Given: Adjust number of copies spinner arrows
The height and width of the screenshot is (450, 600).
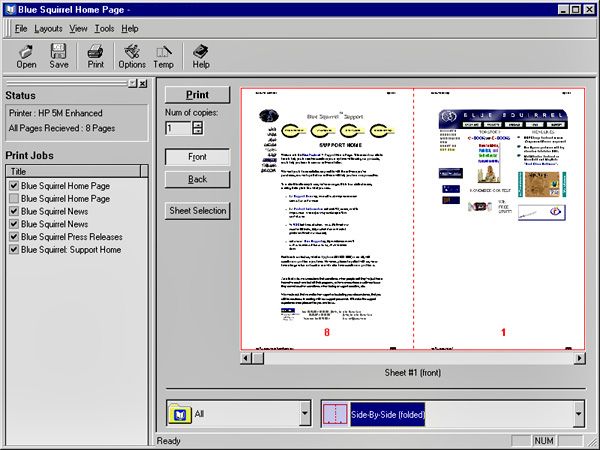Looking at the screenshot, I should tap(198, 128).
